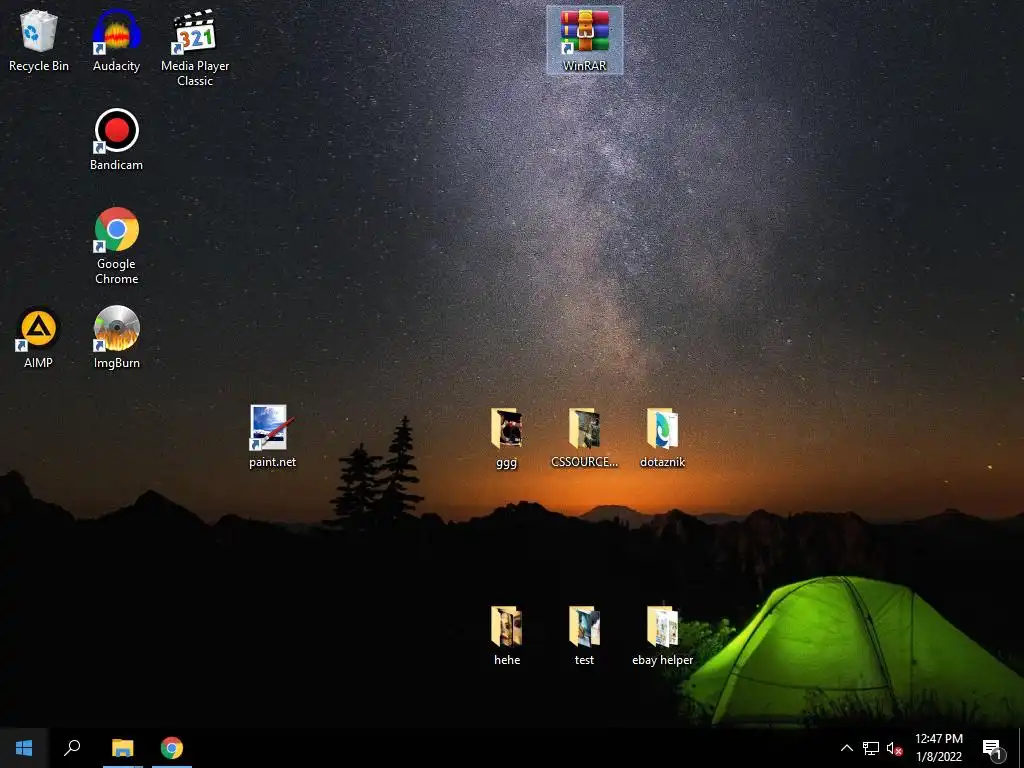
Task: Select the Audacity shortcut icon
Action: coord(116,40)
